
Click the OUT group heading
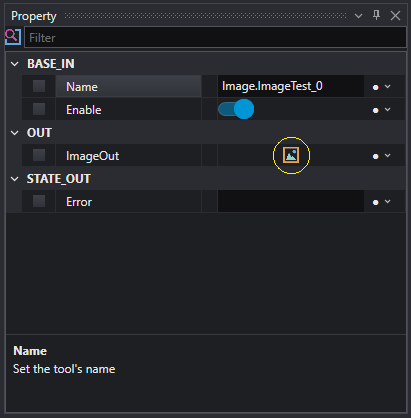pos(39,133)
